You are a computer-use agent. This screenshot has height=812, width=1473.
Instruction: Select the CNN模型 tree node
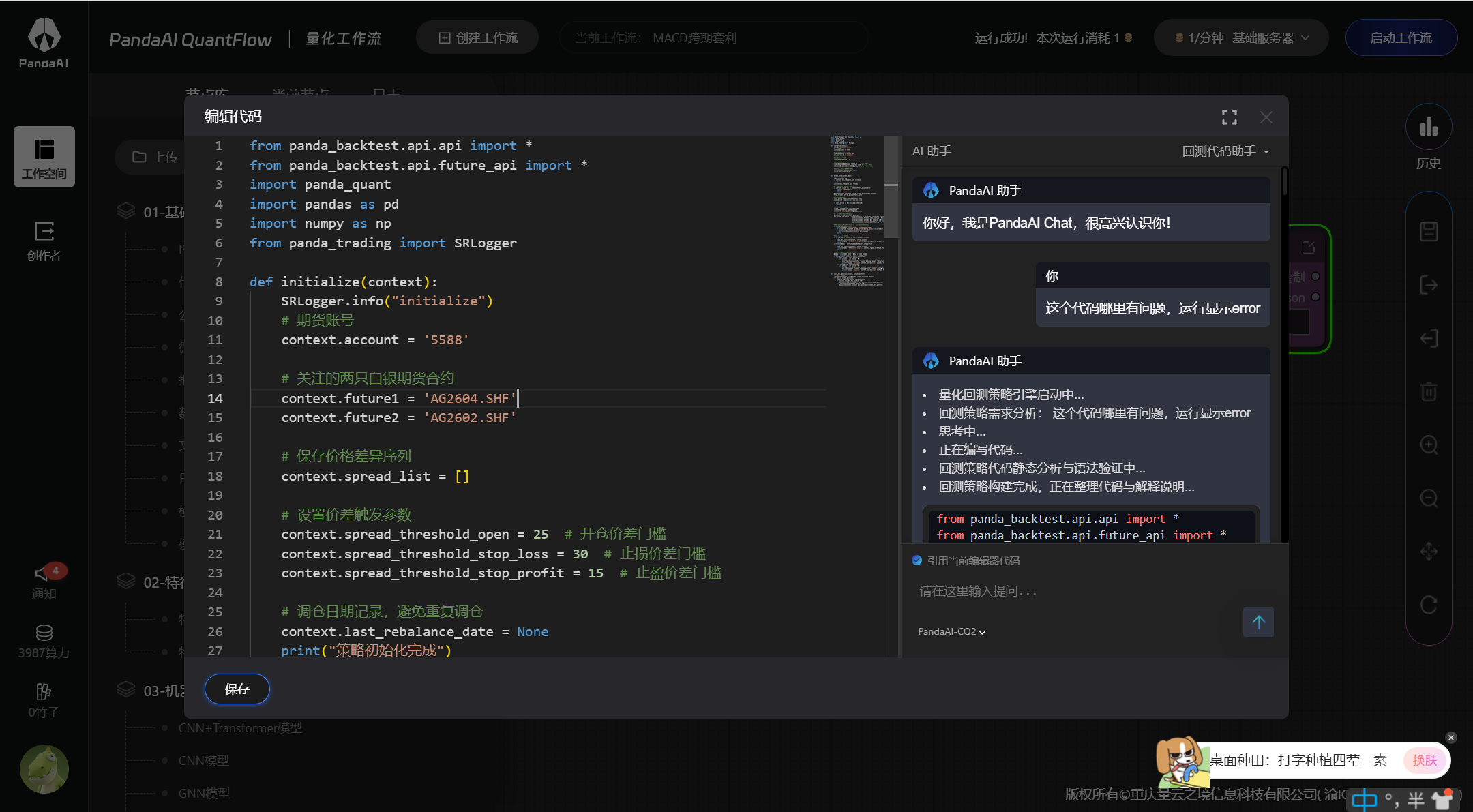pos(204,761)
